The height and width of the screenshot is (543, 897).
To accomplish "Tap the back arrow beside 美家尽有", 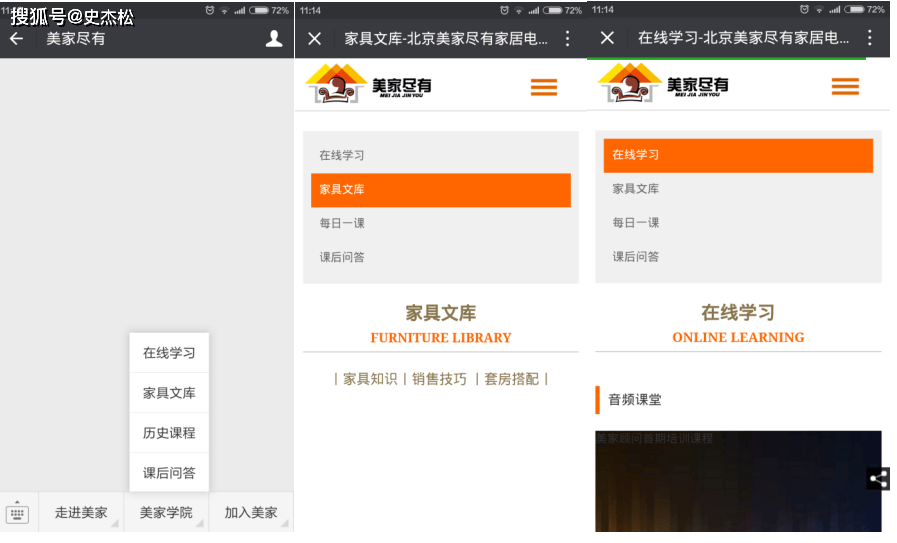I will point(16,39).
